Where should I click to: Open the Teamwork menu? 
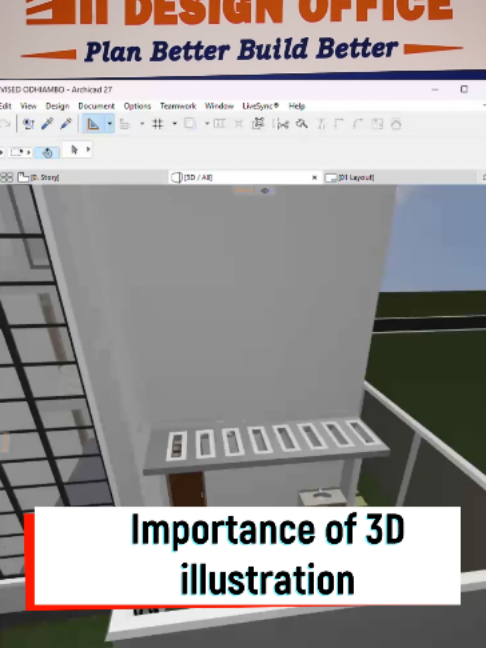[178, 106]
